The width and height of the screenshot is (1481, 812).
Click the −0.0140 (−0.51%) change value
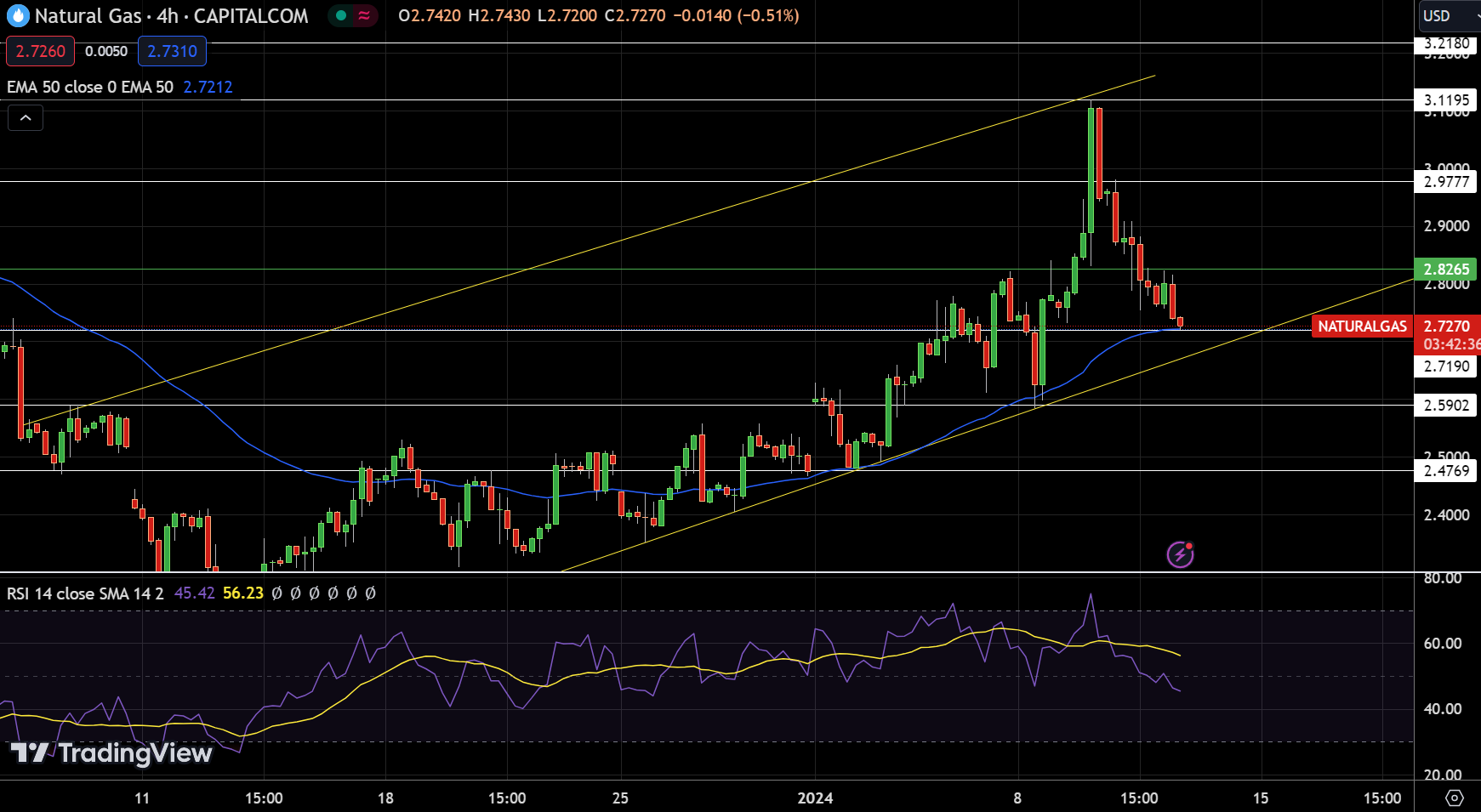click(x=736, y=15)
